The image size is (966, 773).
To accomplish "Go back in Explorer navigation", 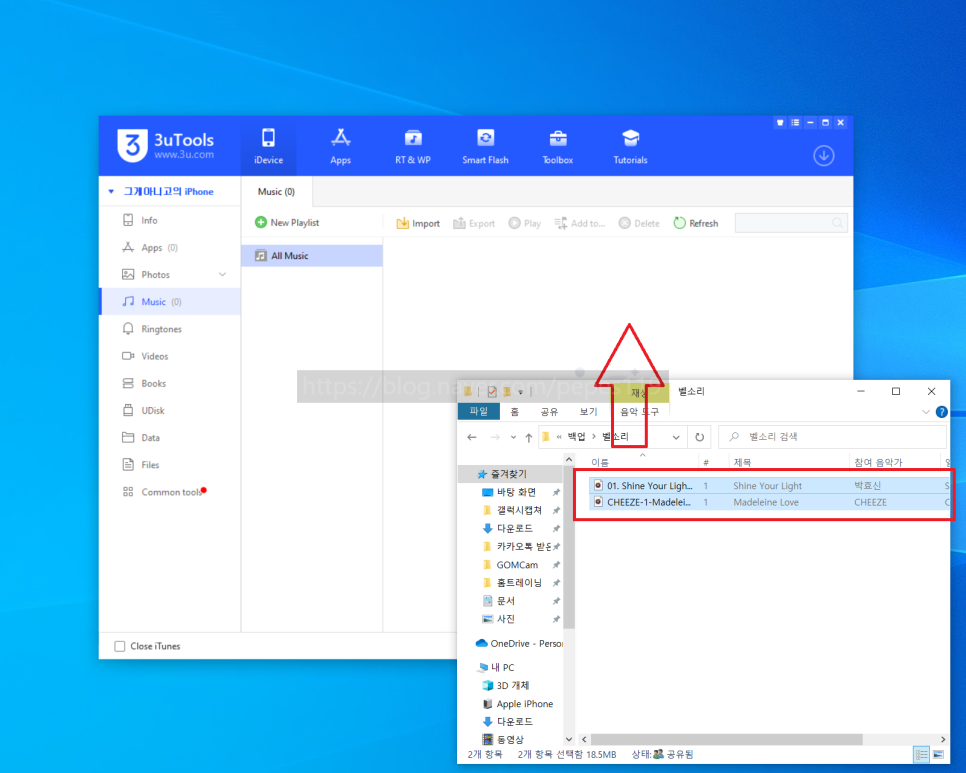I will pyautogui.click(x=472, y=437).
